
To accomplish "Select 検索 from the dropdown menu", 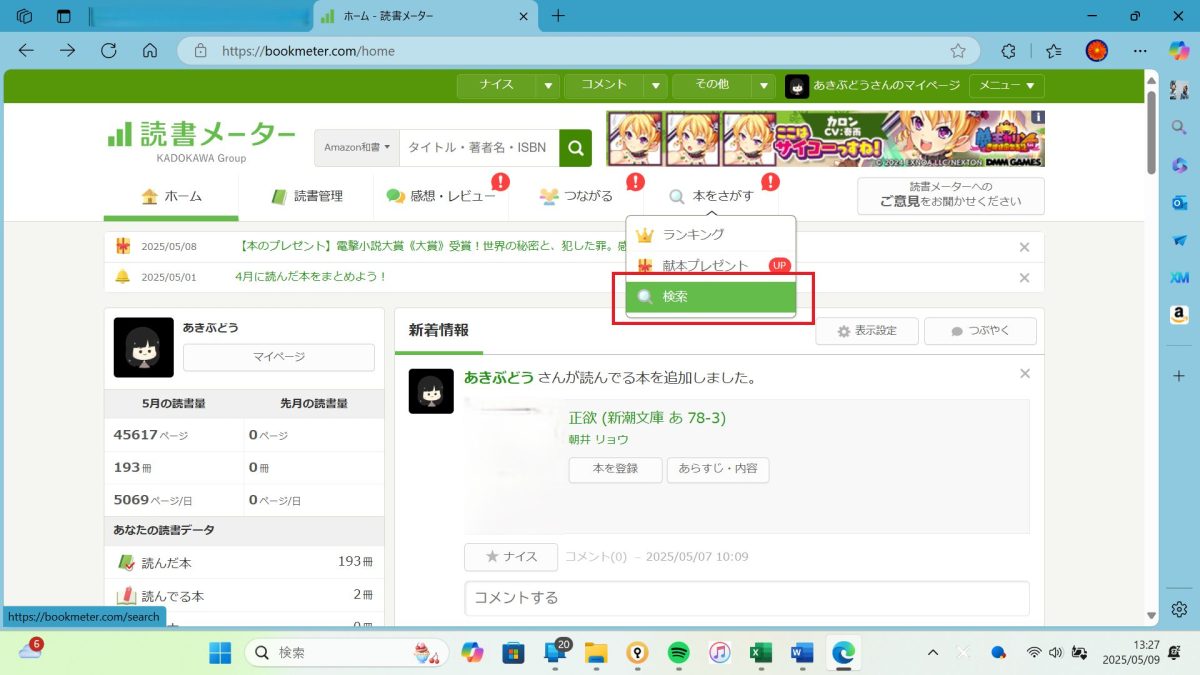I will (x=710, y=297).
